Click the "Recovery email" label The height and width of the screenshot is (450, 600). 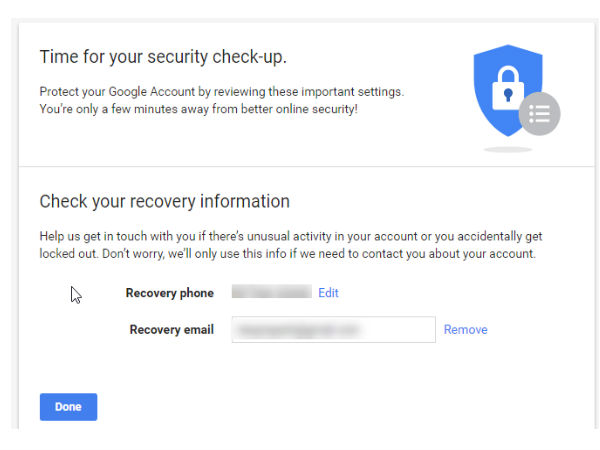click(x=171, y=330)
